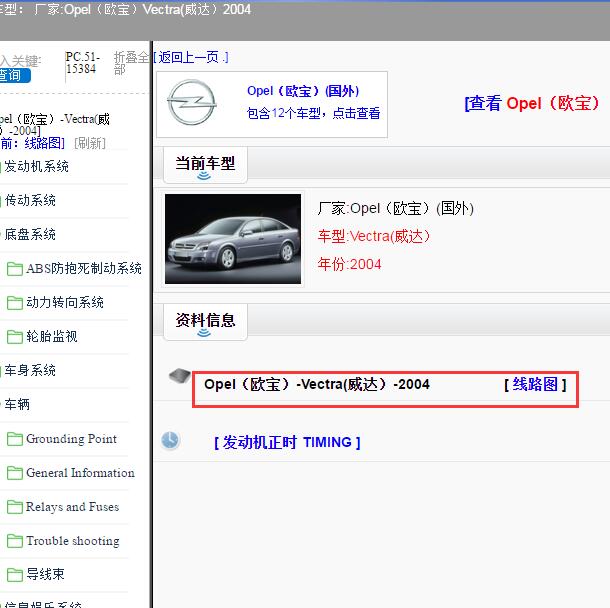Click the folder icon beside Relays and Fuses
The height and width of the screenshot is (608, 610).
15,507
